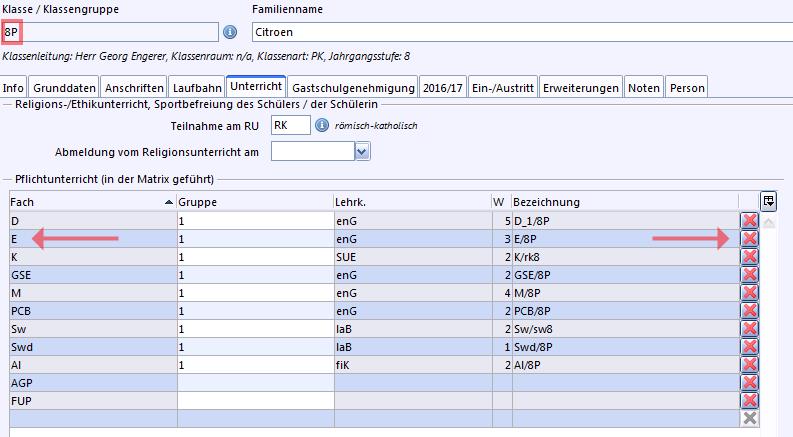
Task: Select Fach cell AGP
Action: 93,383
